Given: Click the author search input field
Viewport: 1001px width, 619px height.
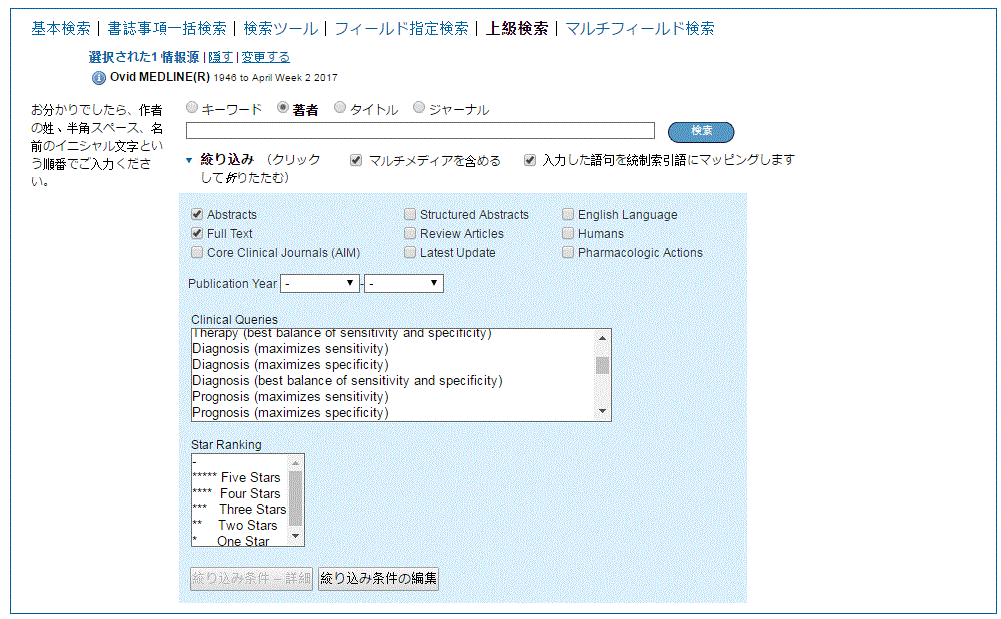Looking at the screenshot, I should point(420,131).
